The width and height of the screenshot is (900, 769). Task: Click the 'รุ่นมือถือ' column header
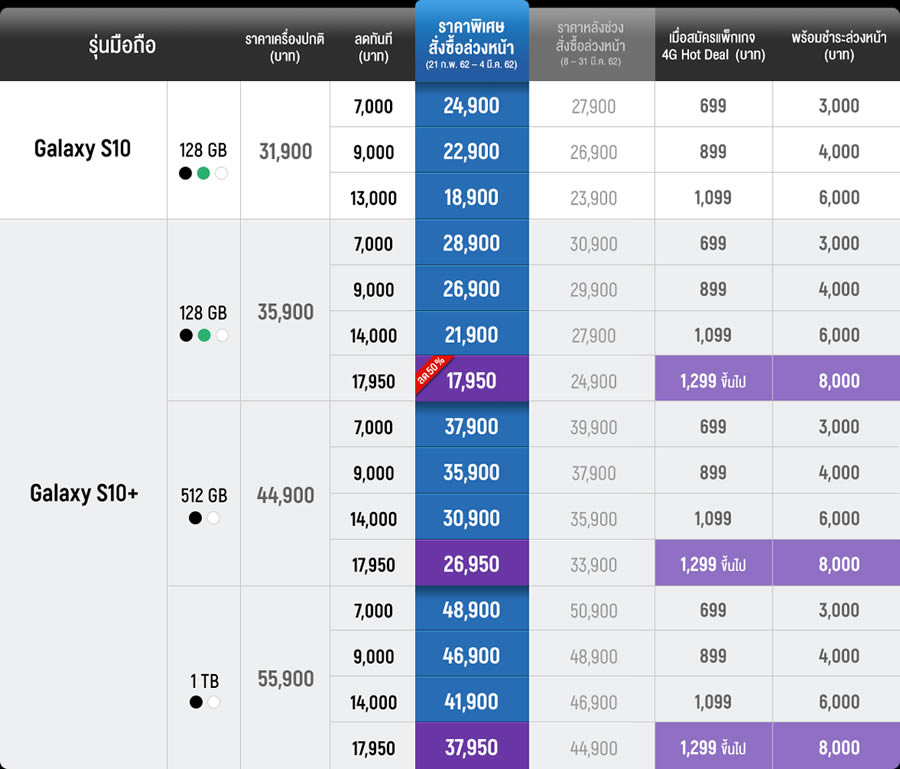[122, 45]
